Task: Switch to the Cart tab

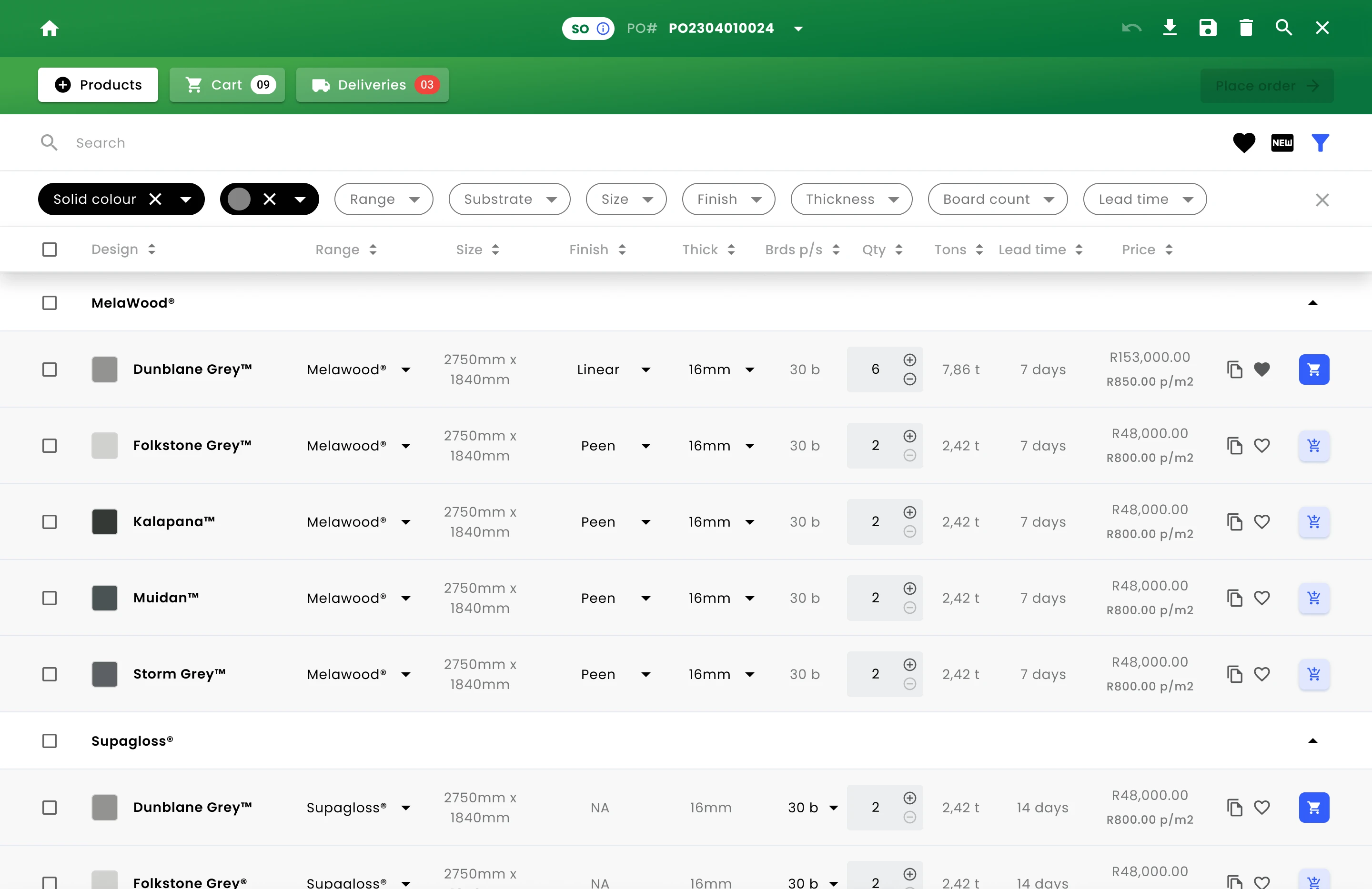Action: click(x=227, y=85)
